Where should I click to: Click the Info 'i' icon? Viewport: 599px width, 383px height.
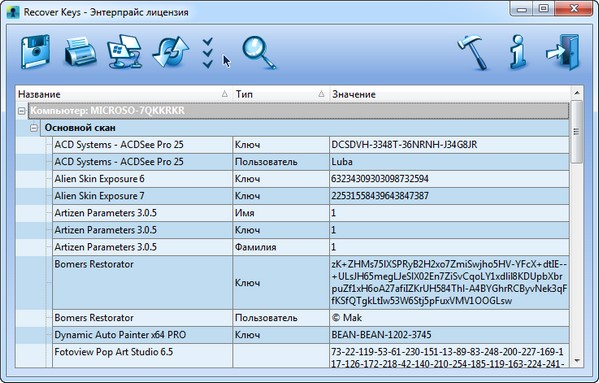click(518, 52)
